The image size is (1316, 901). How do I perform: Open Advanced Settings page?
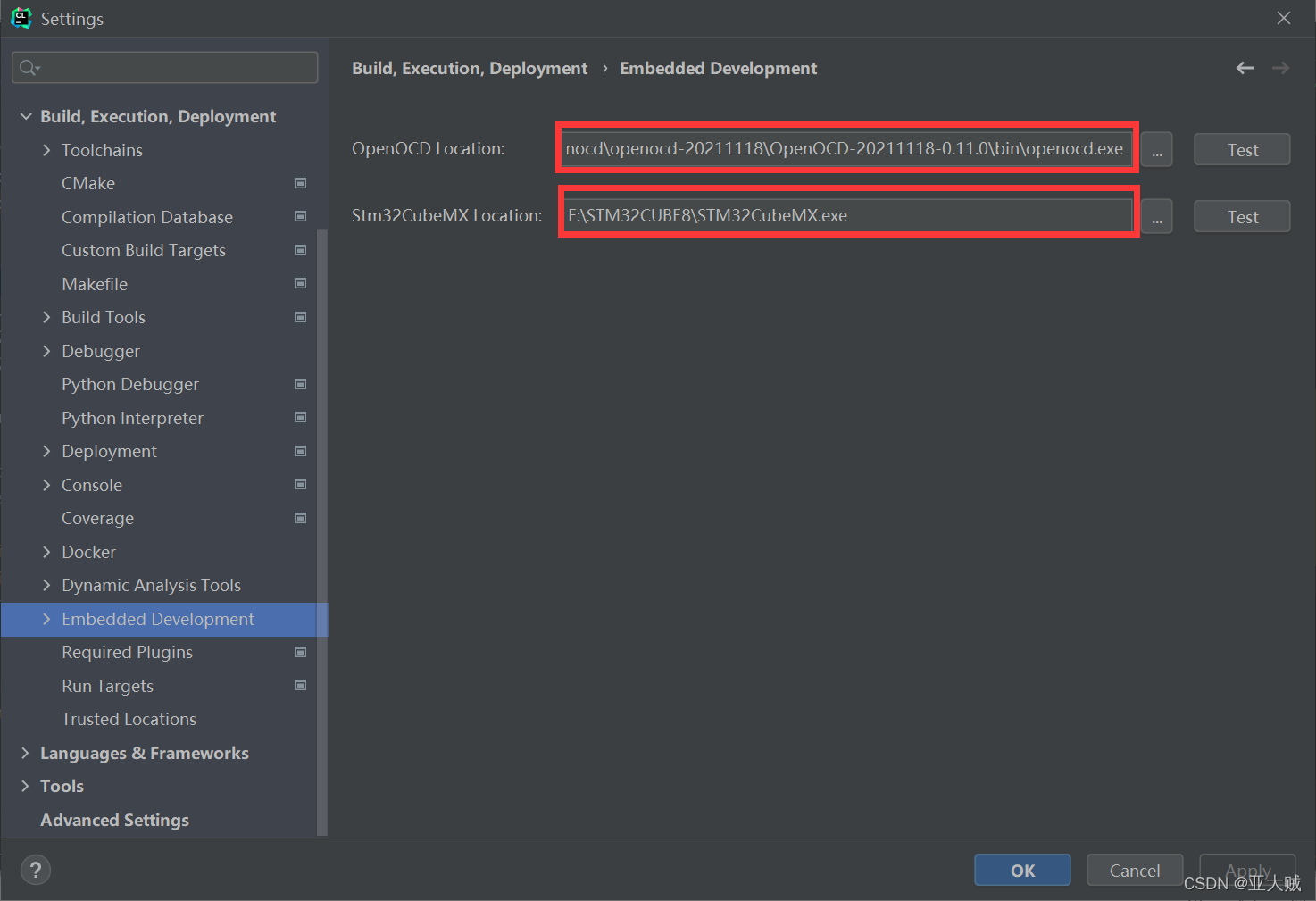tap(114, 820)
